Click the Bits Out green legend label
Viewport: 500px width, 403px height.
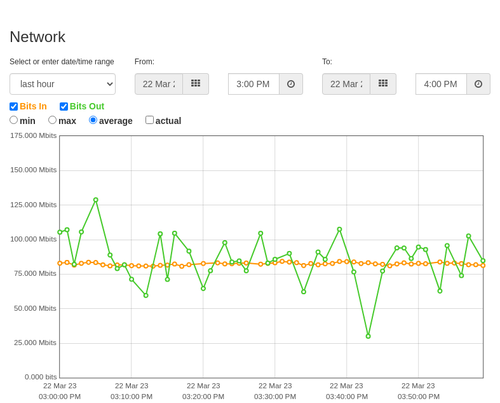[x=87, y=106]
